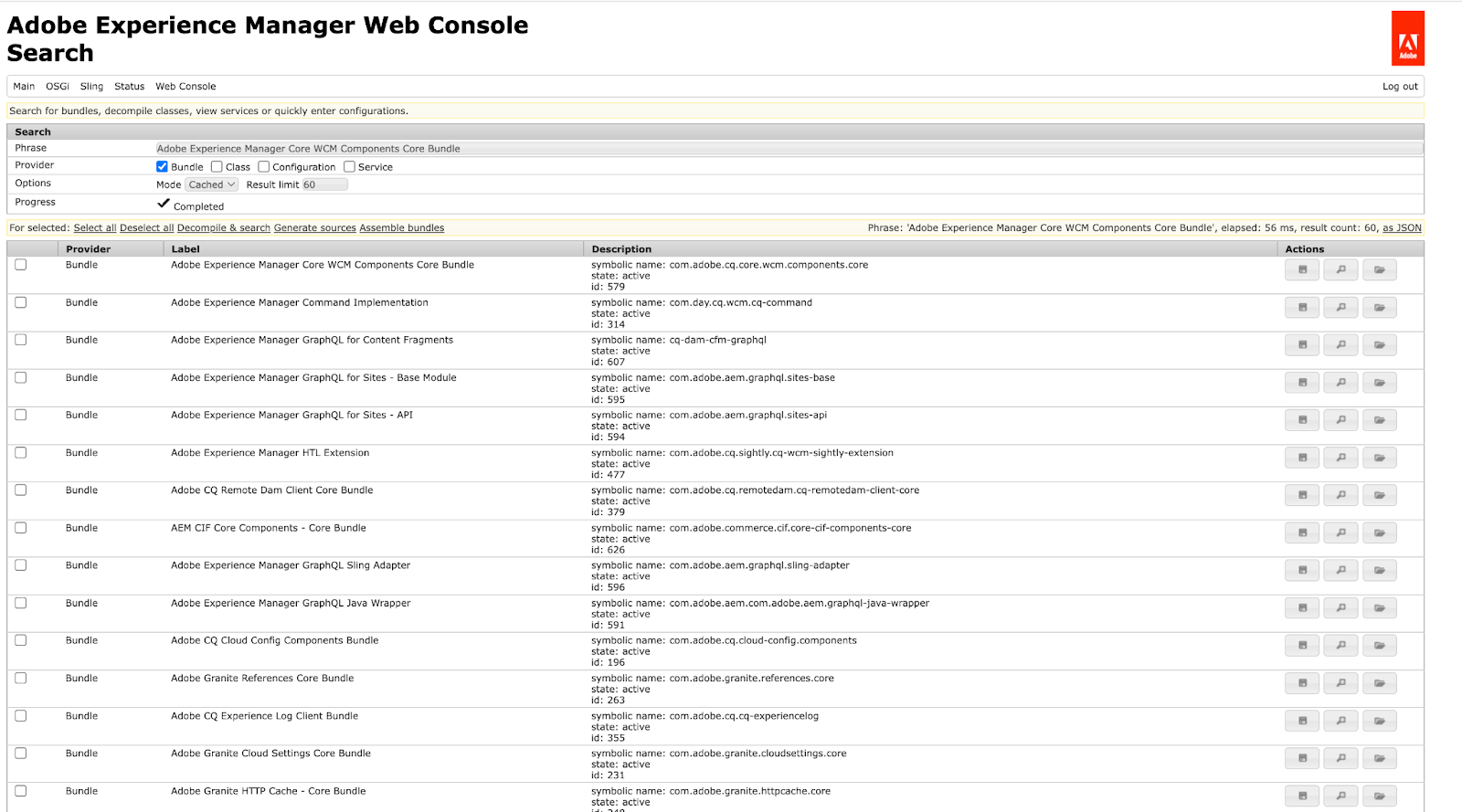Click the Select all link
The height and width of the screenshot is (812, 1462).
[95, 228]
